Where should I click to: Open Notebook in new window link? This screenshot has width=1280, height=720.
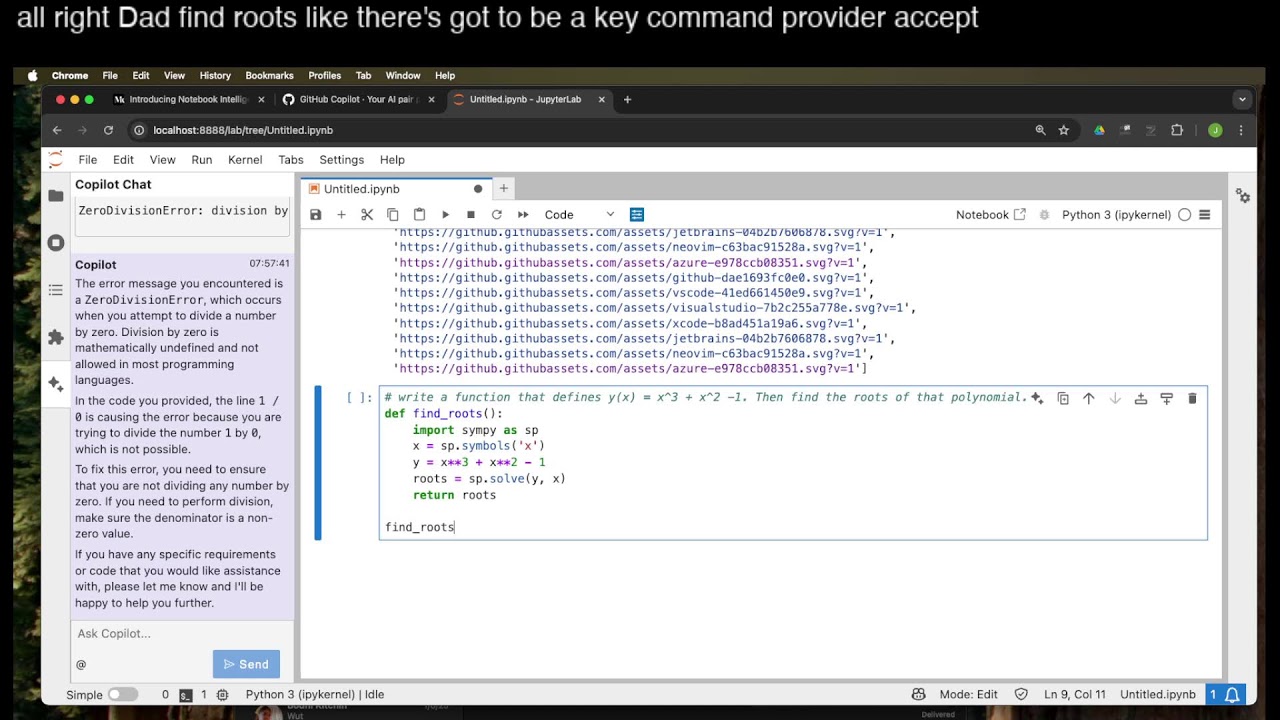(990, 215)
